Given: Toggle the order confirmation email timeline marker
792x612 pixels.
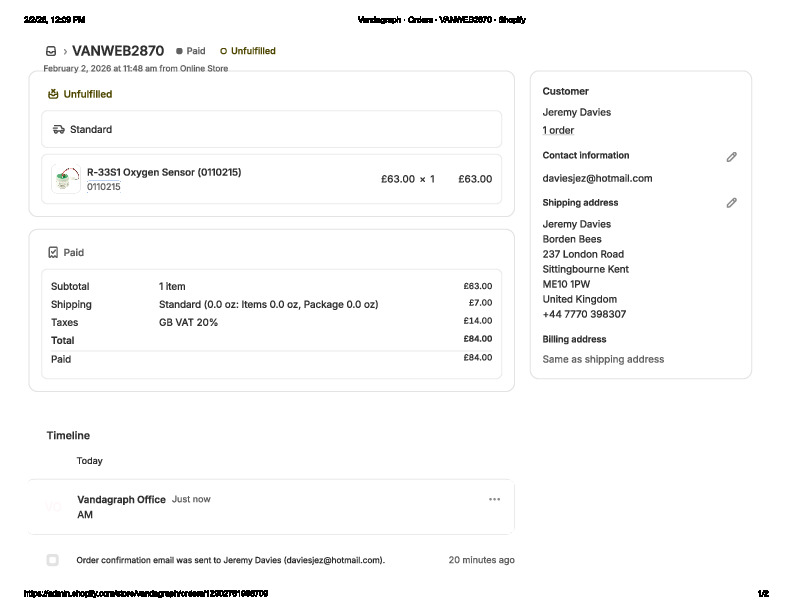Looking at the screenshot, I should pos(52,560).
